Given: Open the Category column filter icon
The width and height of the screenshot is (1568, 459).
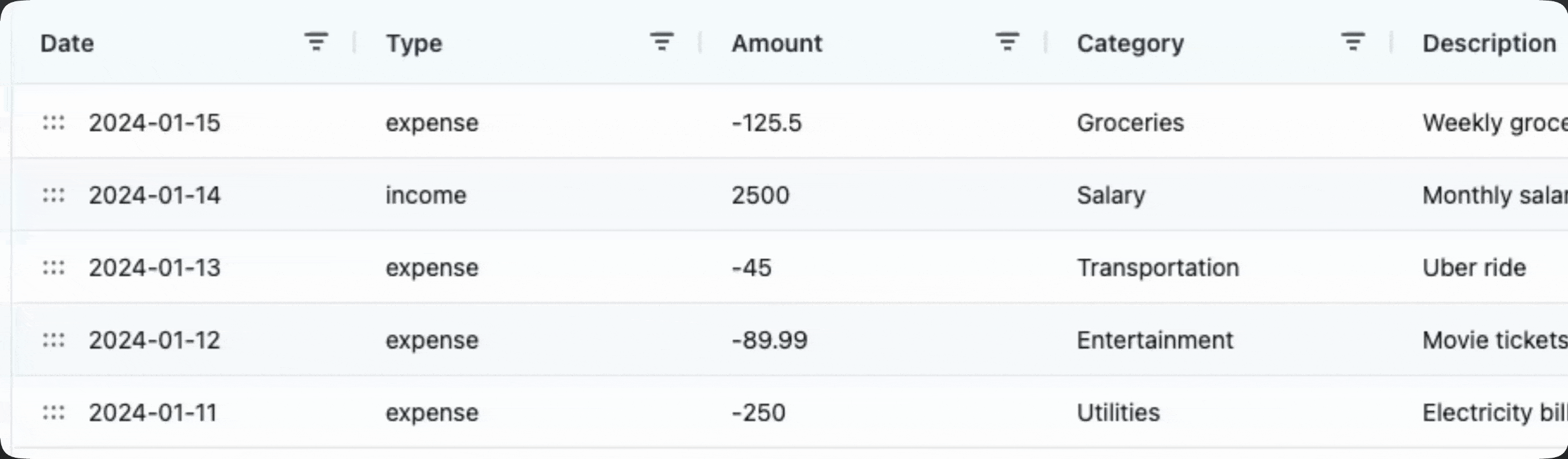Looking at the screenshot, I should tap(1352, 42).
